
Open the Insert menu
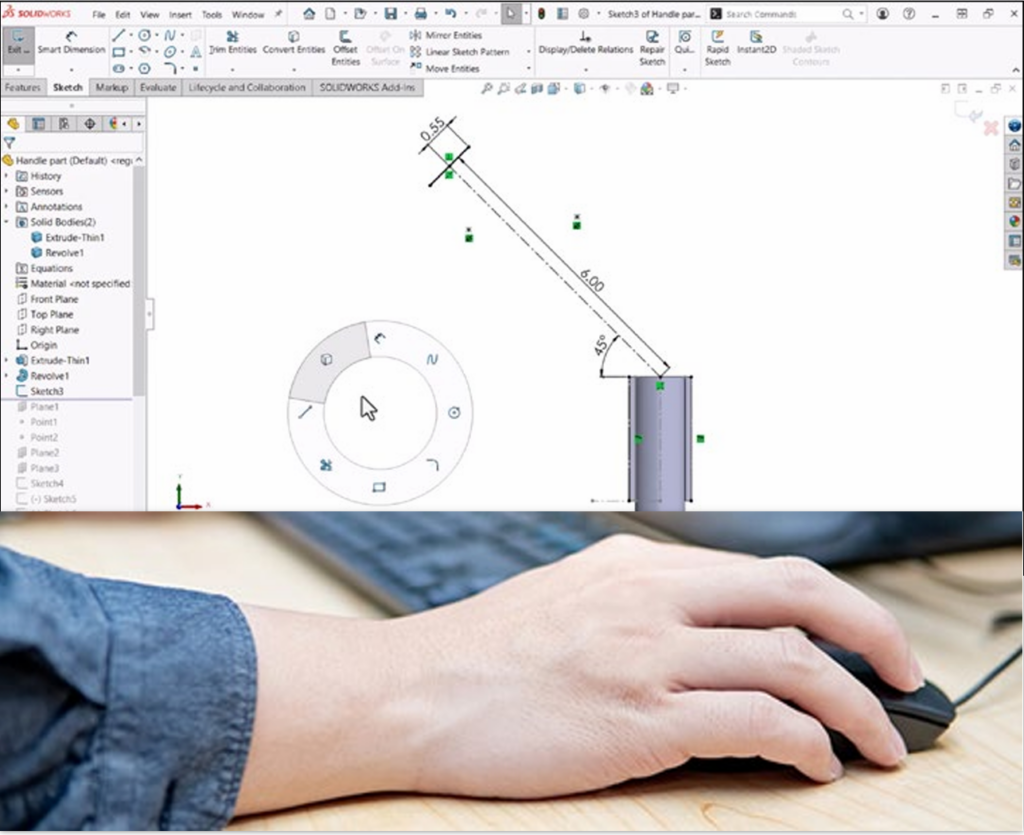click(x=180, y=15)
